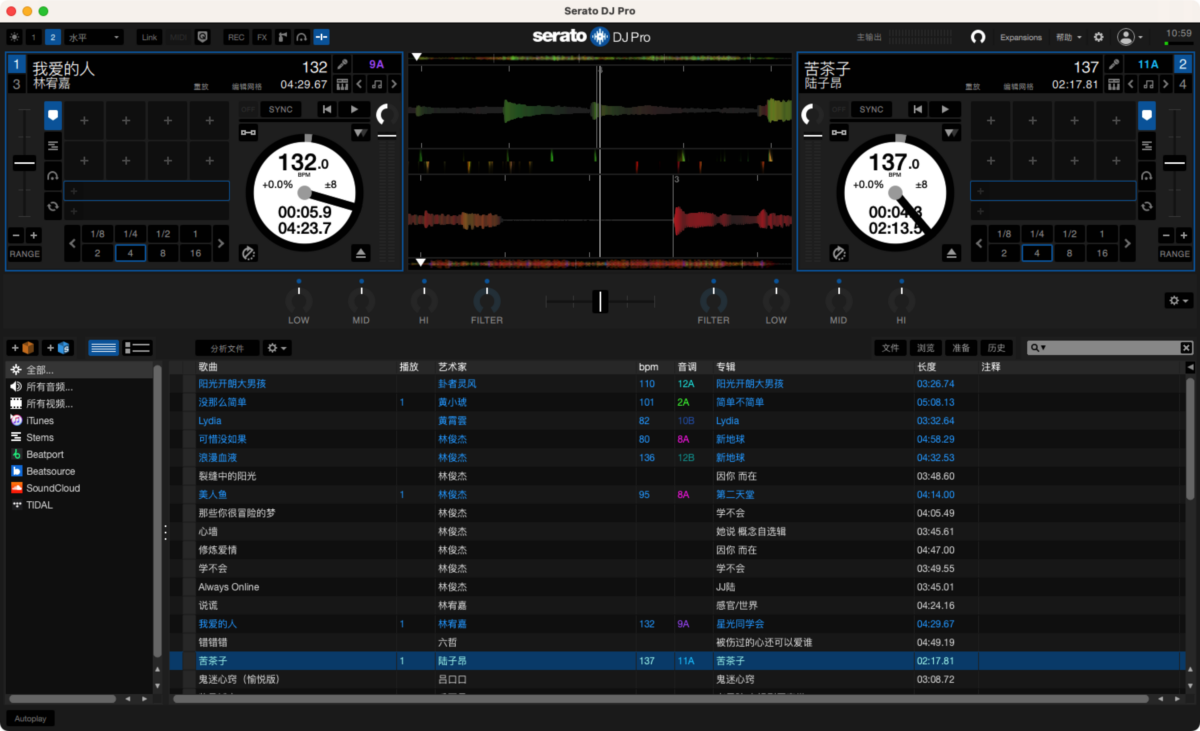Open cue points pad tab on left deck

click(x=53, y=117)
